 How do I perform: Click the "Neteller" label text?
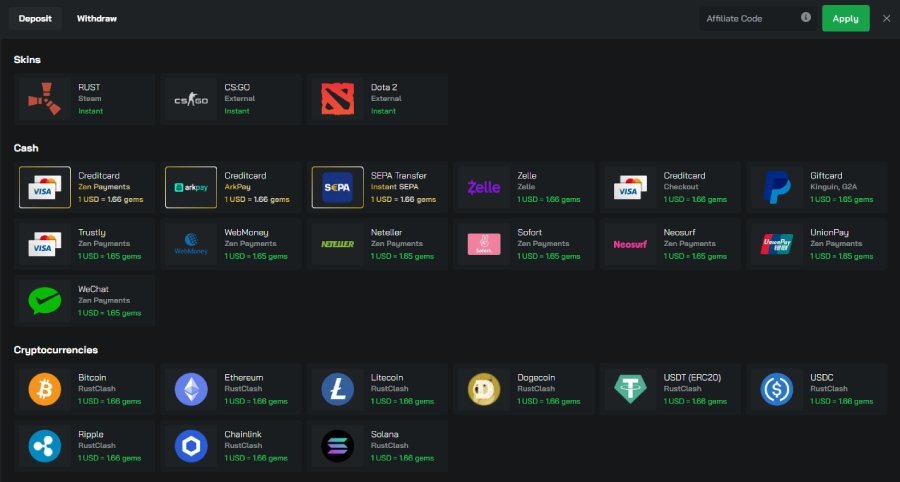[386, 232]
